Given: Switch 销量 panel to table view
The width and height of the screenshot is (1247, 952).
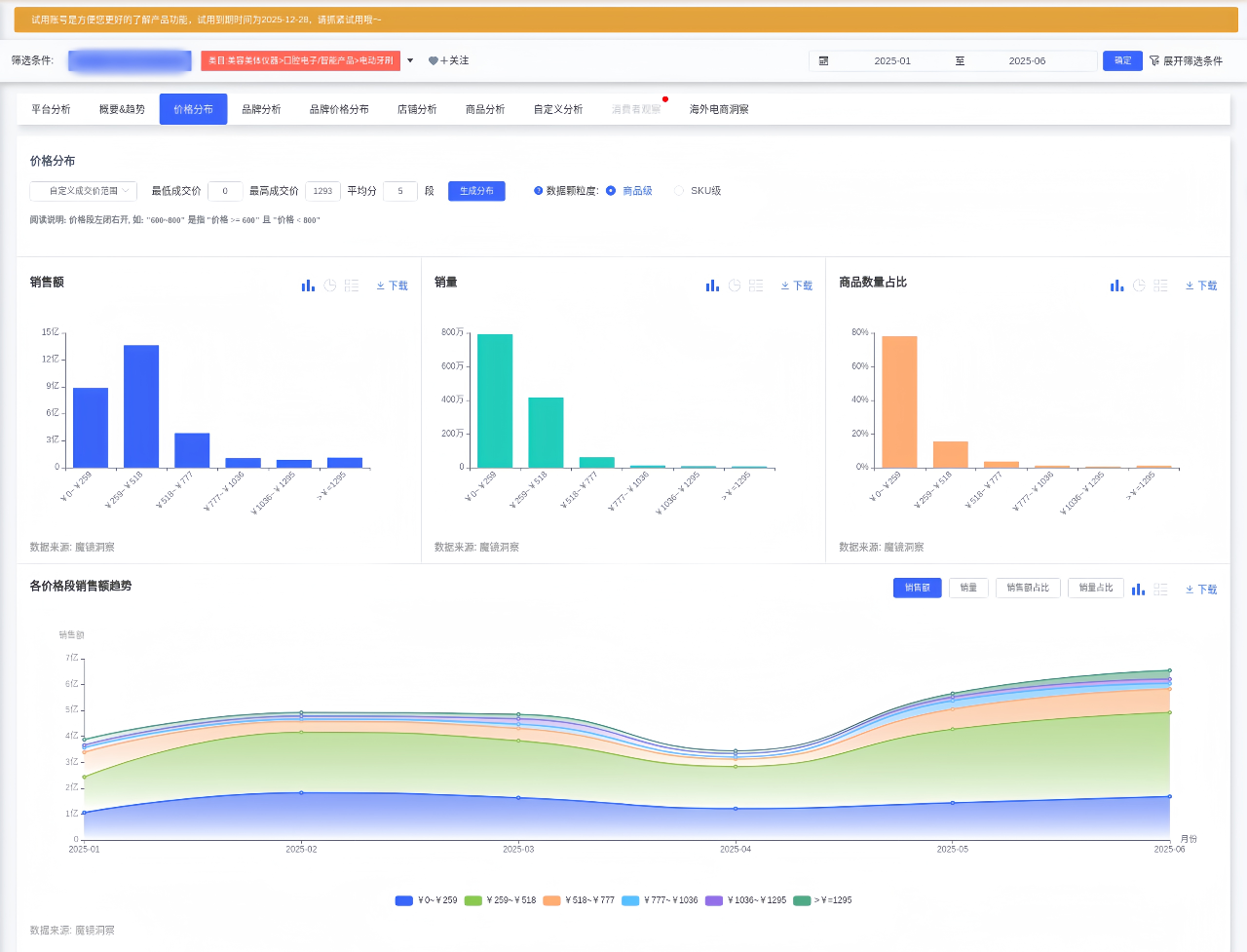Looking at the screenshot, I should (756, 286).
